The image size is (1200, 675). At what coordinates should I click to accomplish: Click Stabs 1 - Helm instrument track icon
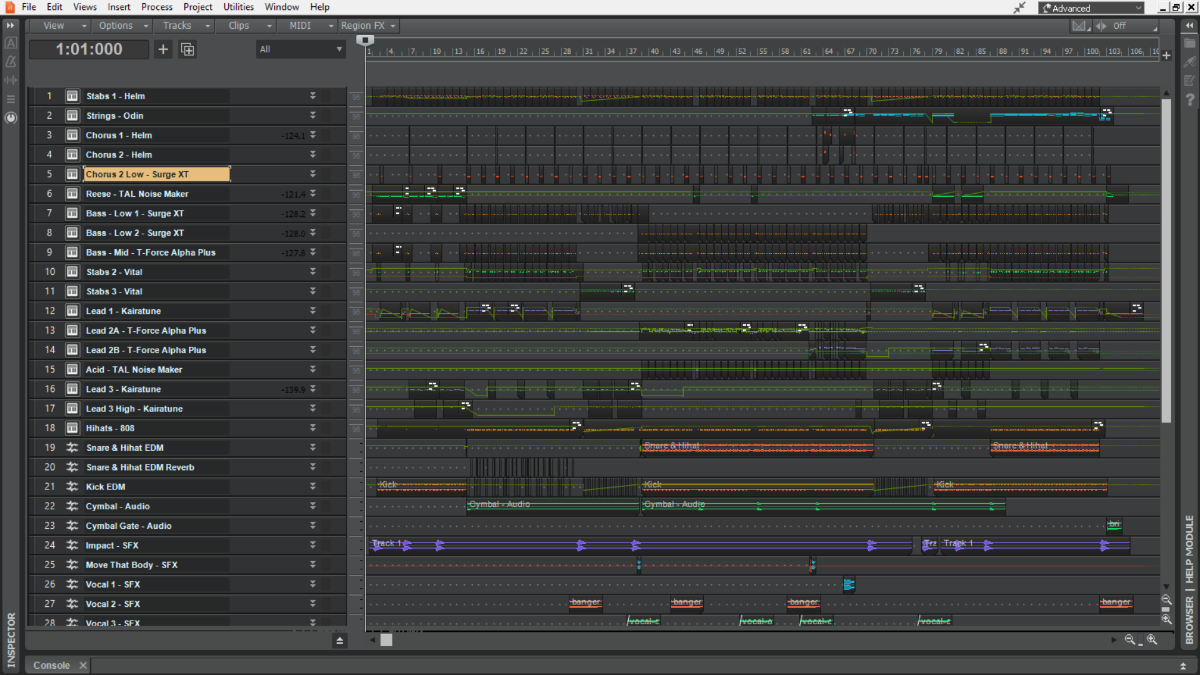[x=72, y=96]
